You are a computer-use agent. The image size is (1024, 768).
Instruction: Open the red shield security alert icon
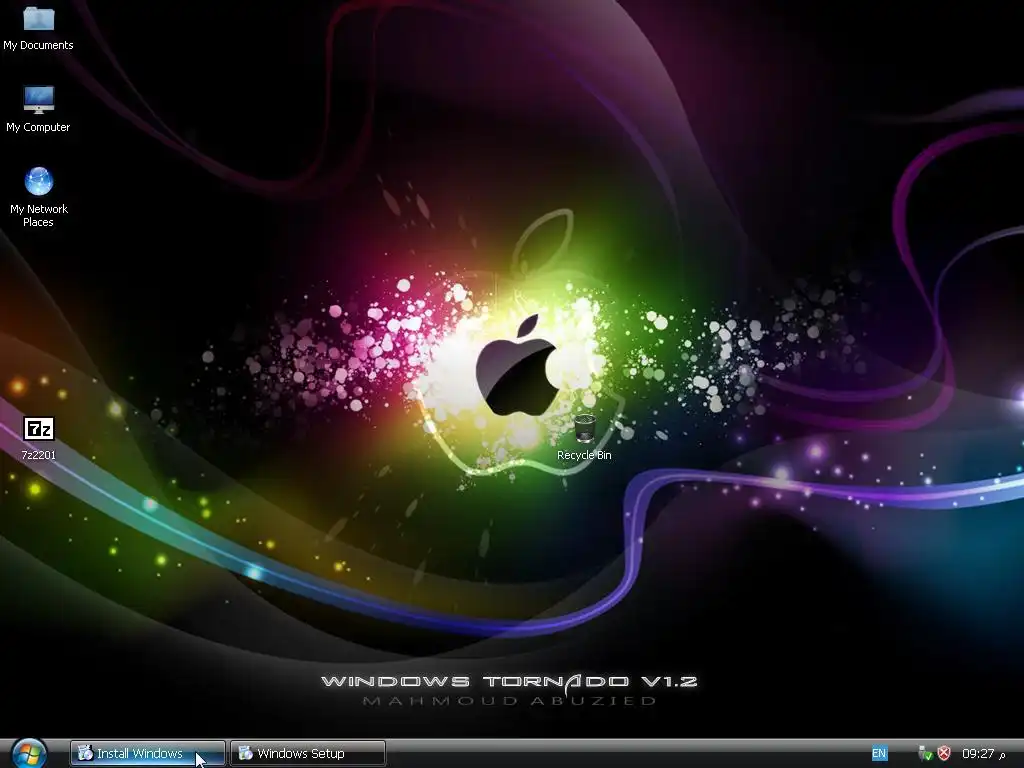[944, 754]
